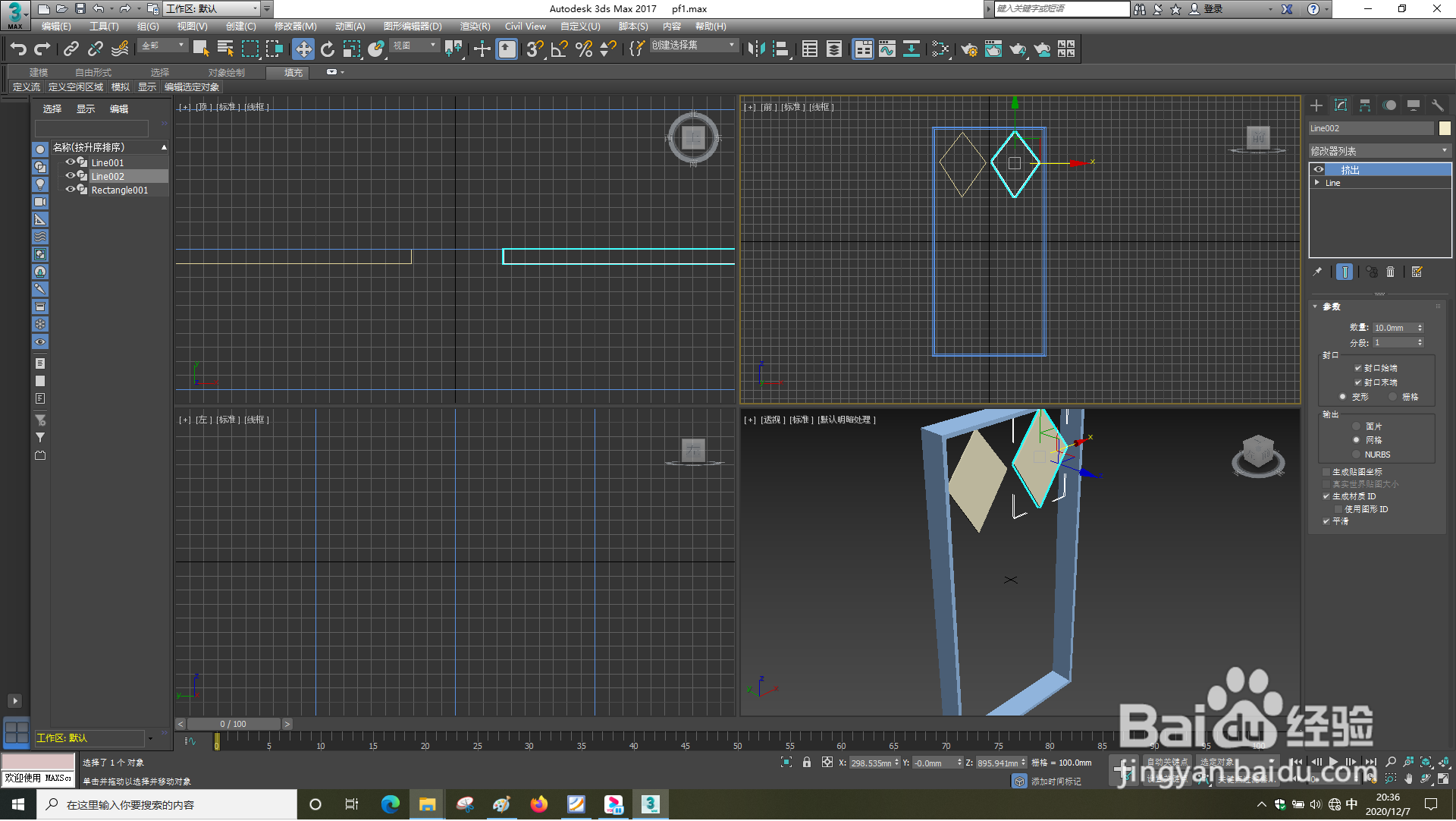The image size is (1456, 821).
Task: Enable the 生成贴图坐标 checkbox
Action: (1327, 473)
